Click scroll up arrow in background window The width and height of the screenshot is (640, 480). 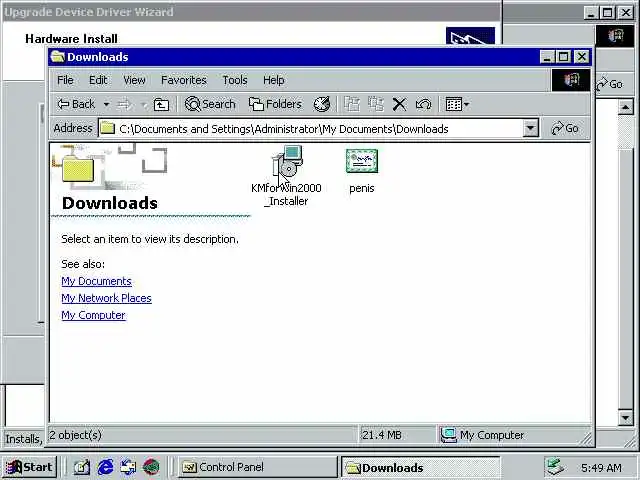625,107
